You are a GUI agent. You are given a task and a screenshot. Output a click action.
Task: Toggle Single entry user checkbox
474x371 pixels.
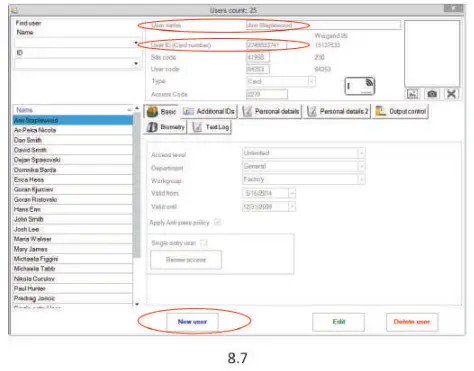pyautogui.click(x=204, y=243)
